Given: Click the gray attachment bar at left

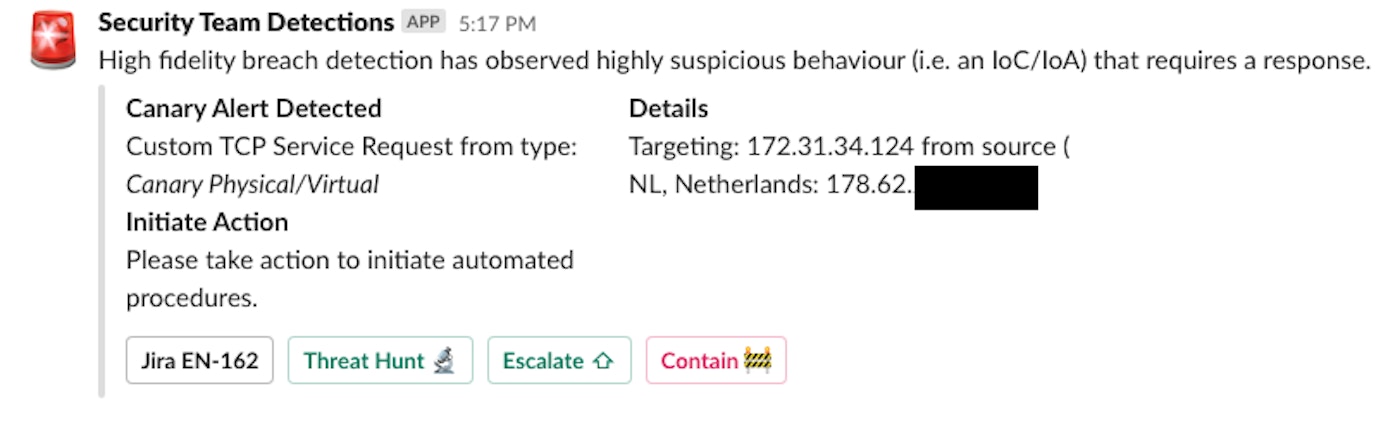Looking at the screenshot, I should click(x=102, y=240).
